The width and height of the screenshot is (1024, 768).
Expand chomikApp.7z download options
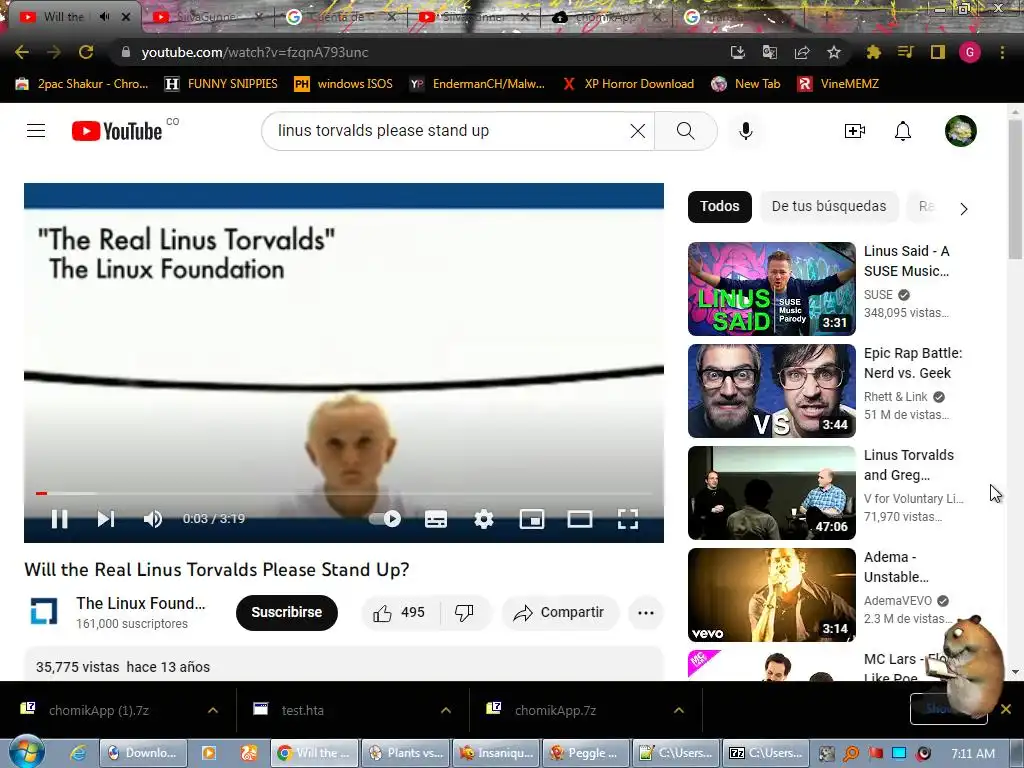pyautogui.click(x=679, y=711)
